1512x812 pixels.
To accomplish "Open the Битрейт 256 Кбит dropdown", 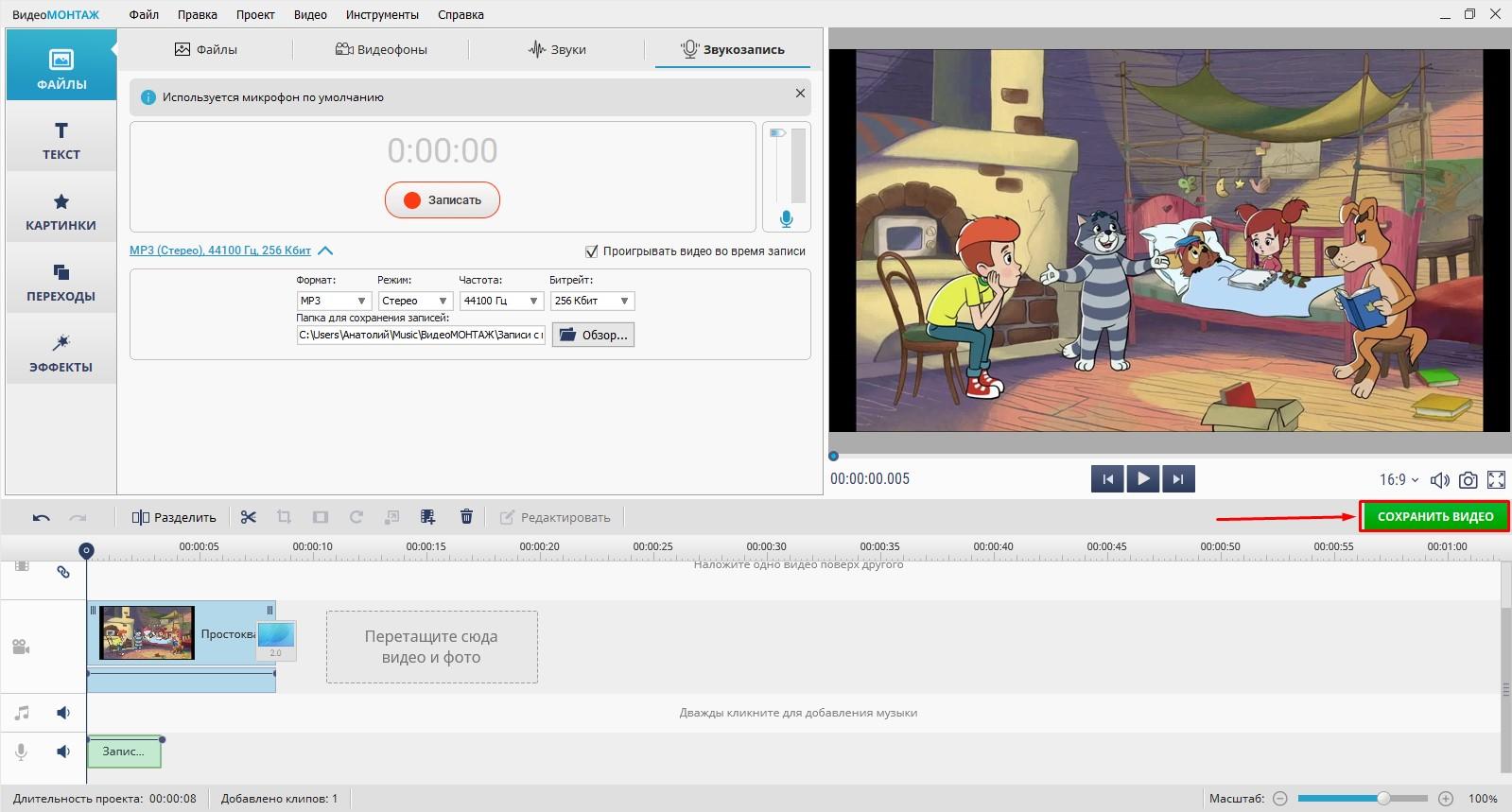I will [x=592, y=301].
